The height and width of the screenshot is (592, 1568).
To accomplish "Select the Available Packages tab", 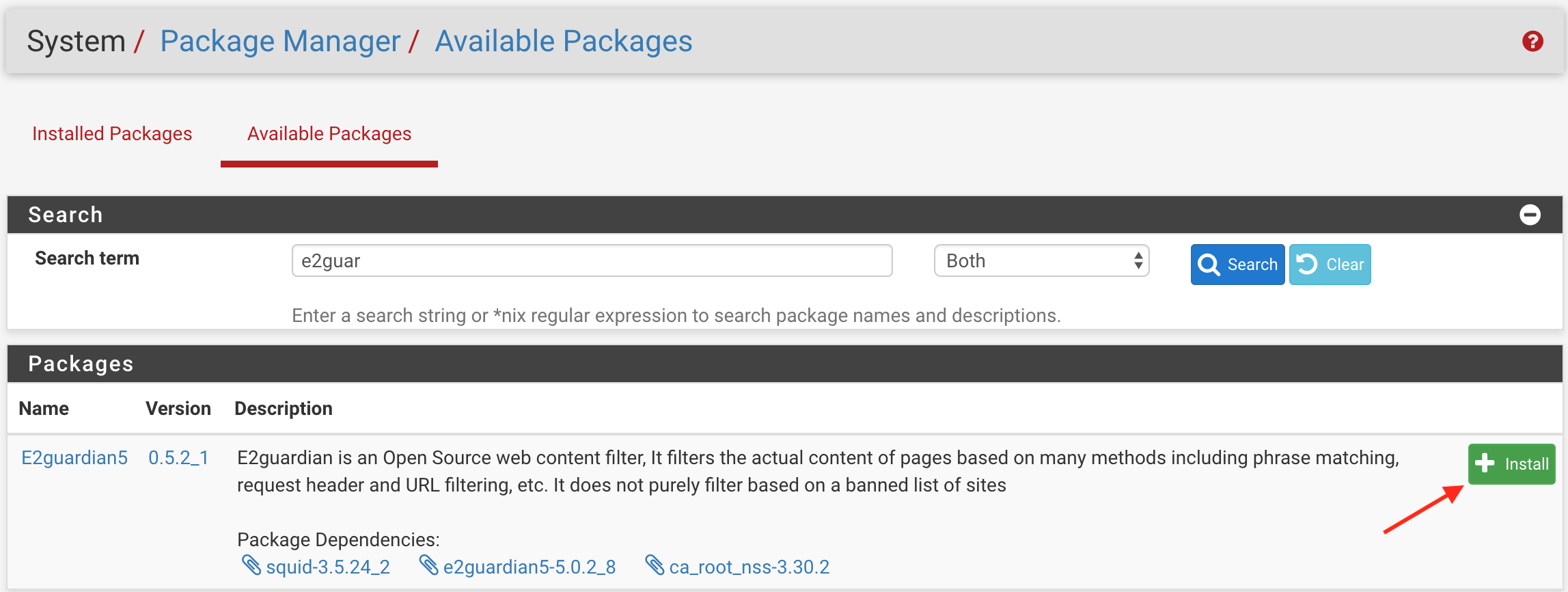I will [x=329, y=134].
